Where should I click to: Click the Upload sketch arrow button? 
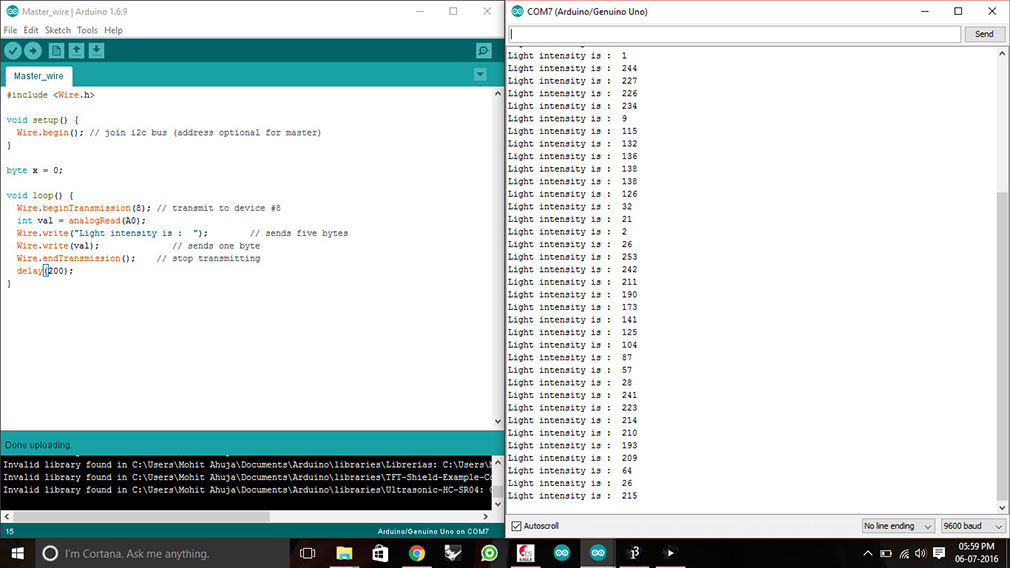click(33, 51)
